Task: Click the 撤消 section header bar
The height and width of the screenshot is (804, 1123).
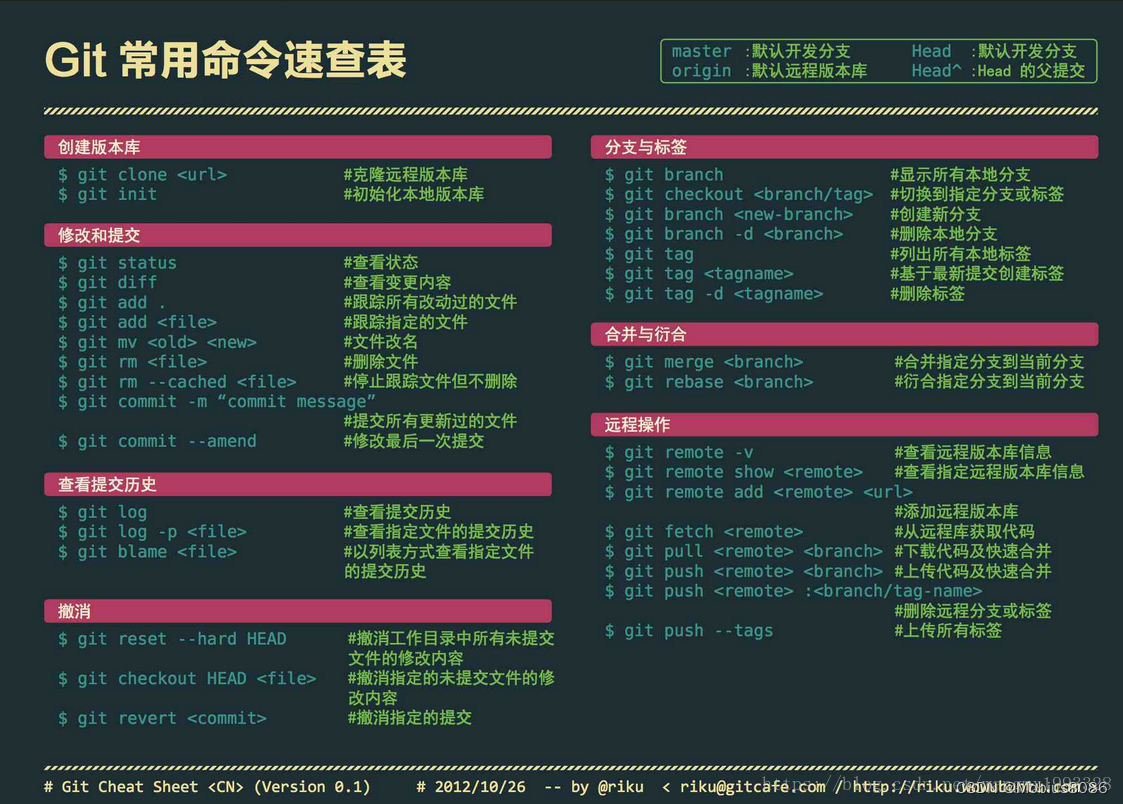Action: point(297,611)
